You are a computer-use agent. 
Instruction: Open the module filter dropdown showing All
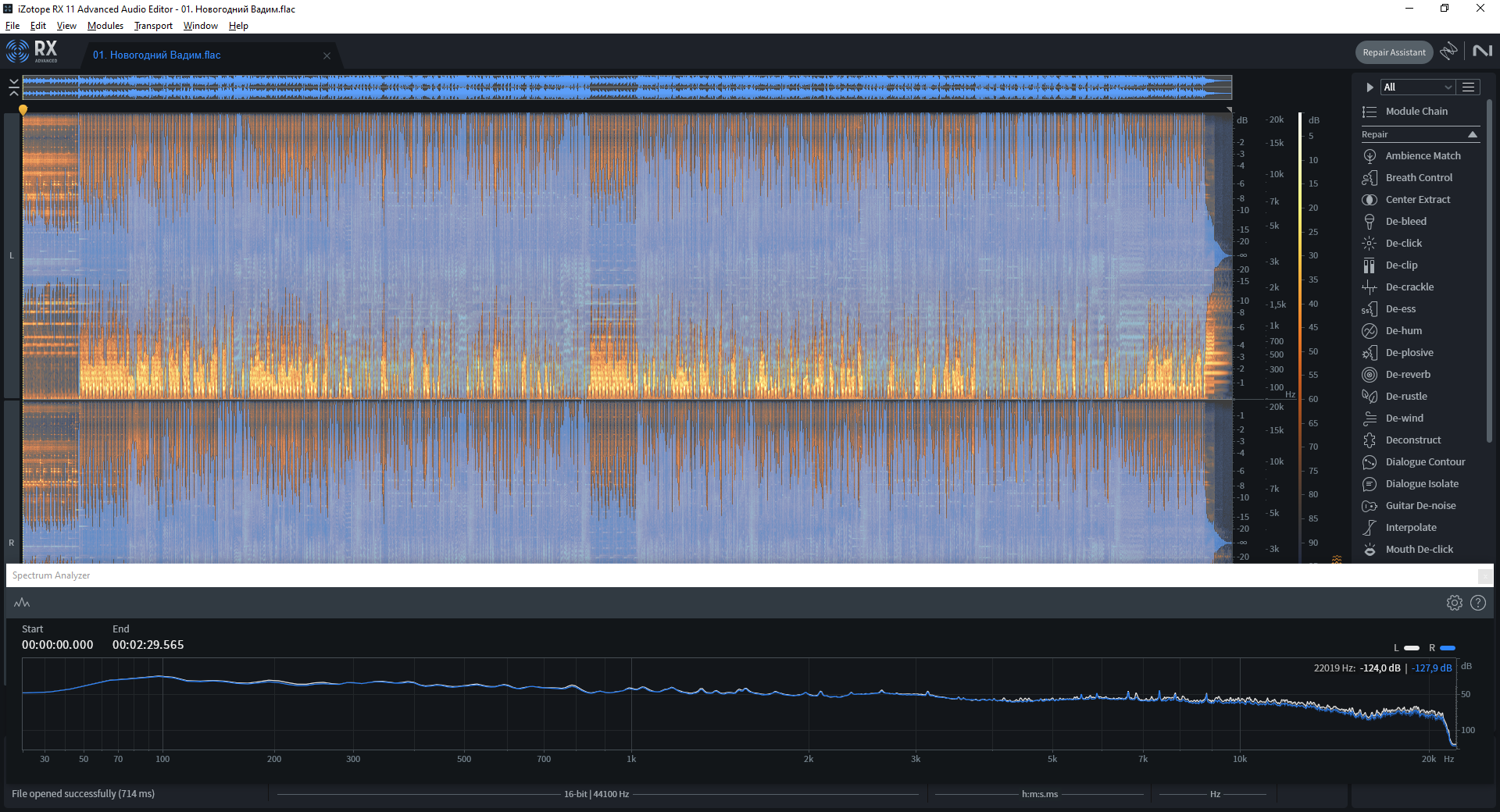(x=1418, y=87)
